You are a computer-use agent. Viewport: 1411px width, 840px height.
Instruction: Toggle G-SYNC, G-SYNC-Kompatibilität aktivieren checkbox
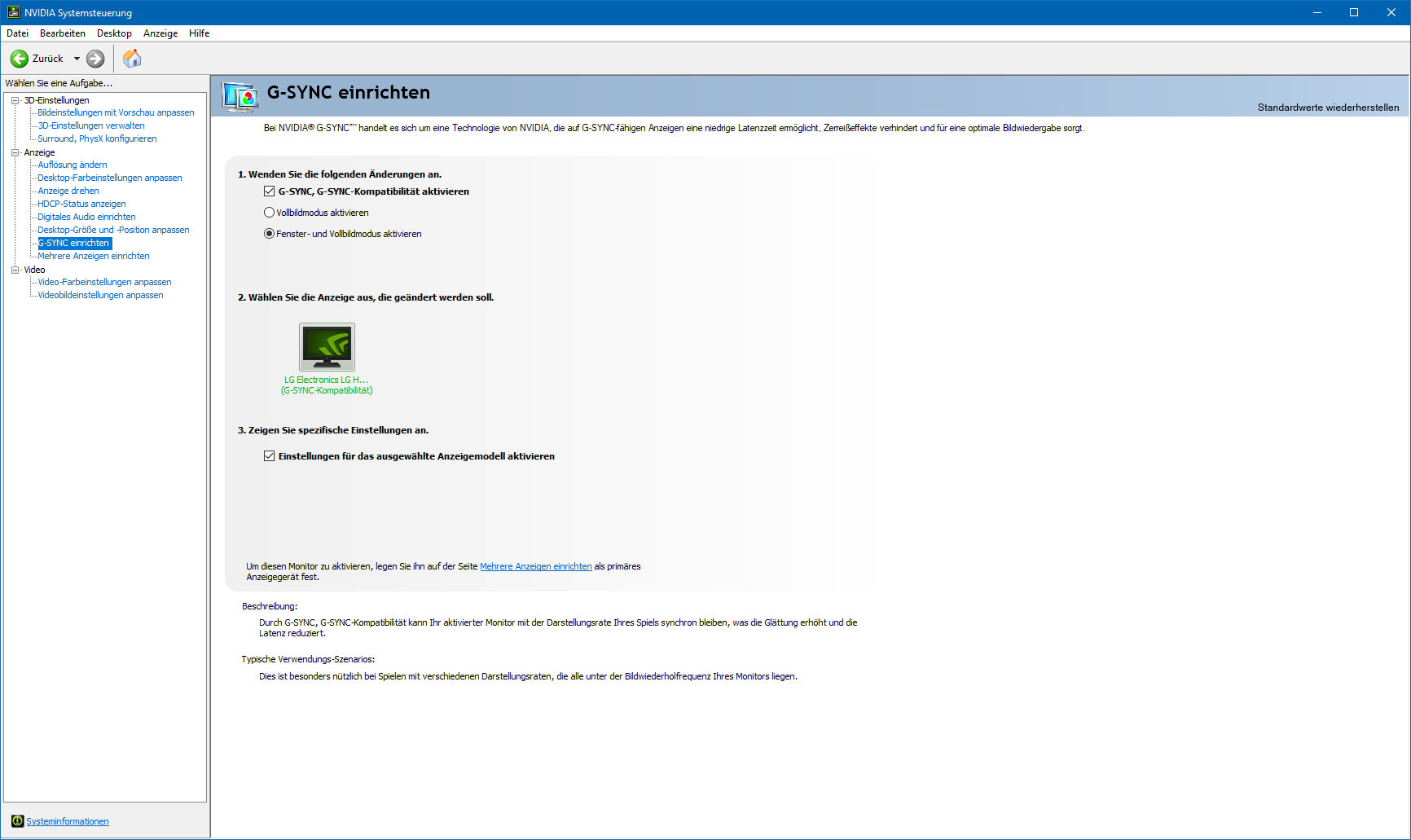coord(269,191)
